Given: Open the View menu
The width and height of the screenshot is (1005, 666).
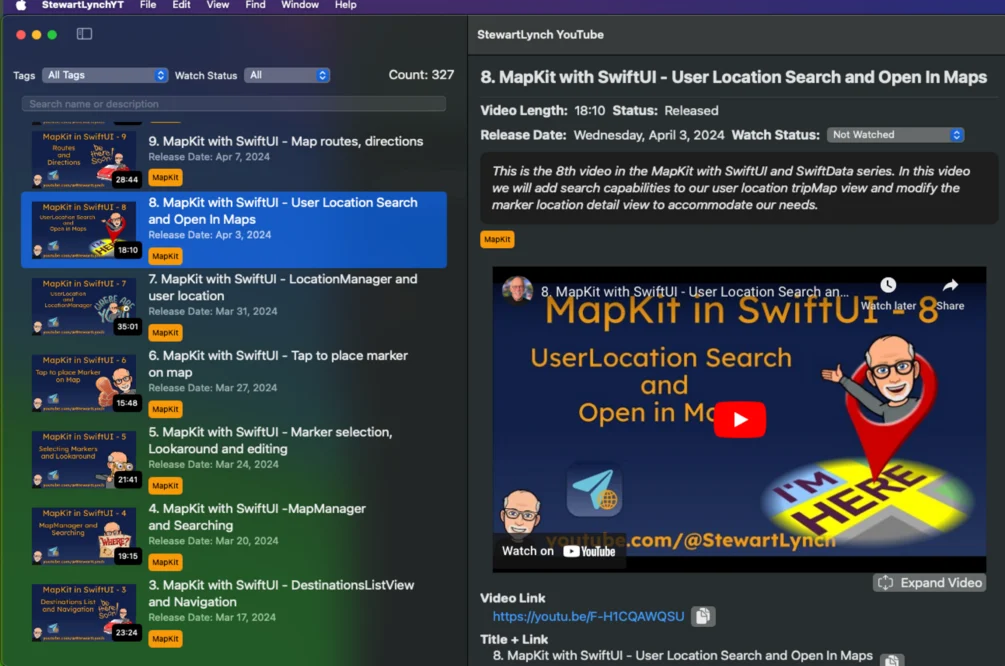Looking at the screenshot, I should pyautogui.click(x=217, y=5).
